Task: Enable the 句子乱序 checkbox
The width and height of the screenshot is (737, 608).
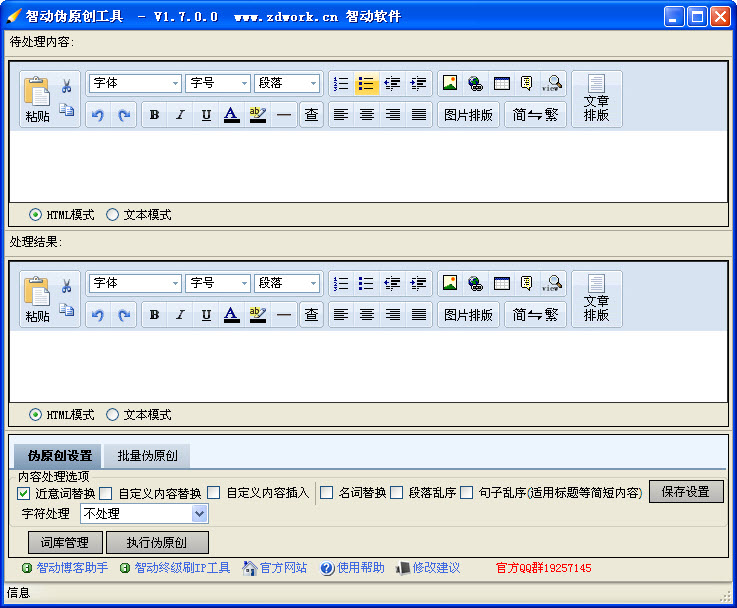Action: pos(467,492)
